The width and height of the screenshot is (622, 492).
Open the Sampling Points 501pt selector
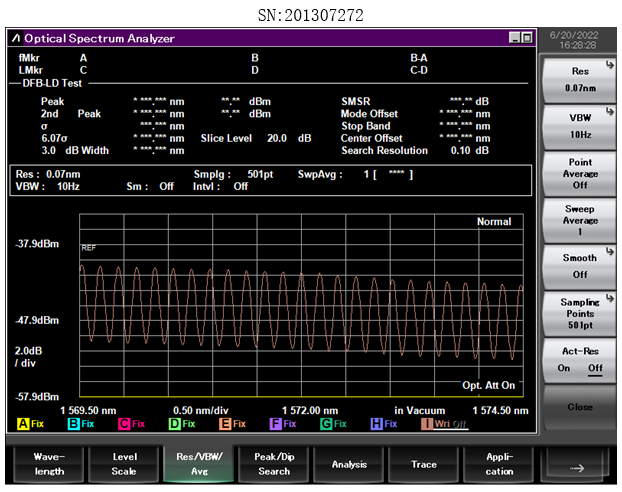[580, 313]
